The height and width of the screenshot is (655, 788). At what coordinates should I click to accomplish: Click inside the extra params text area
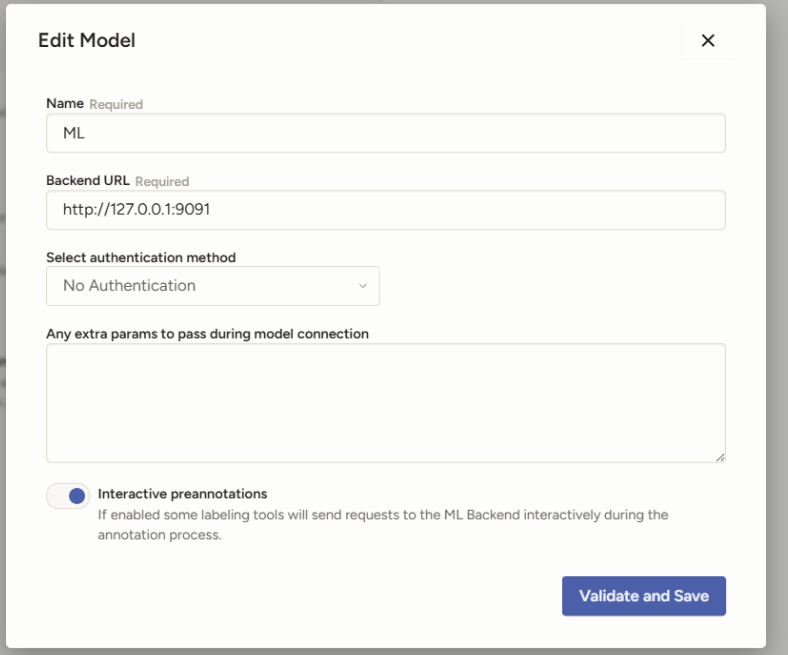[385, 403]
